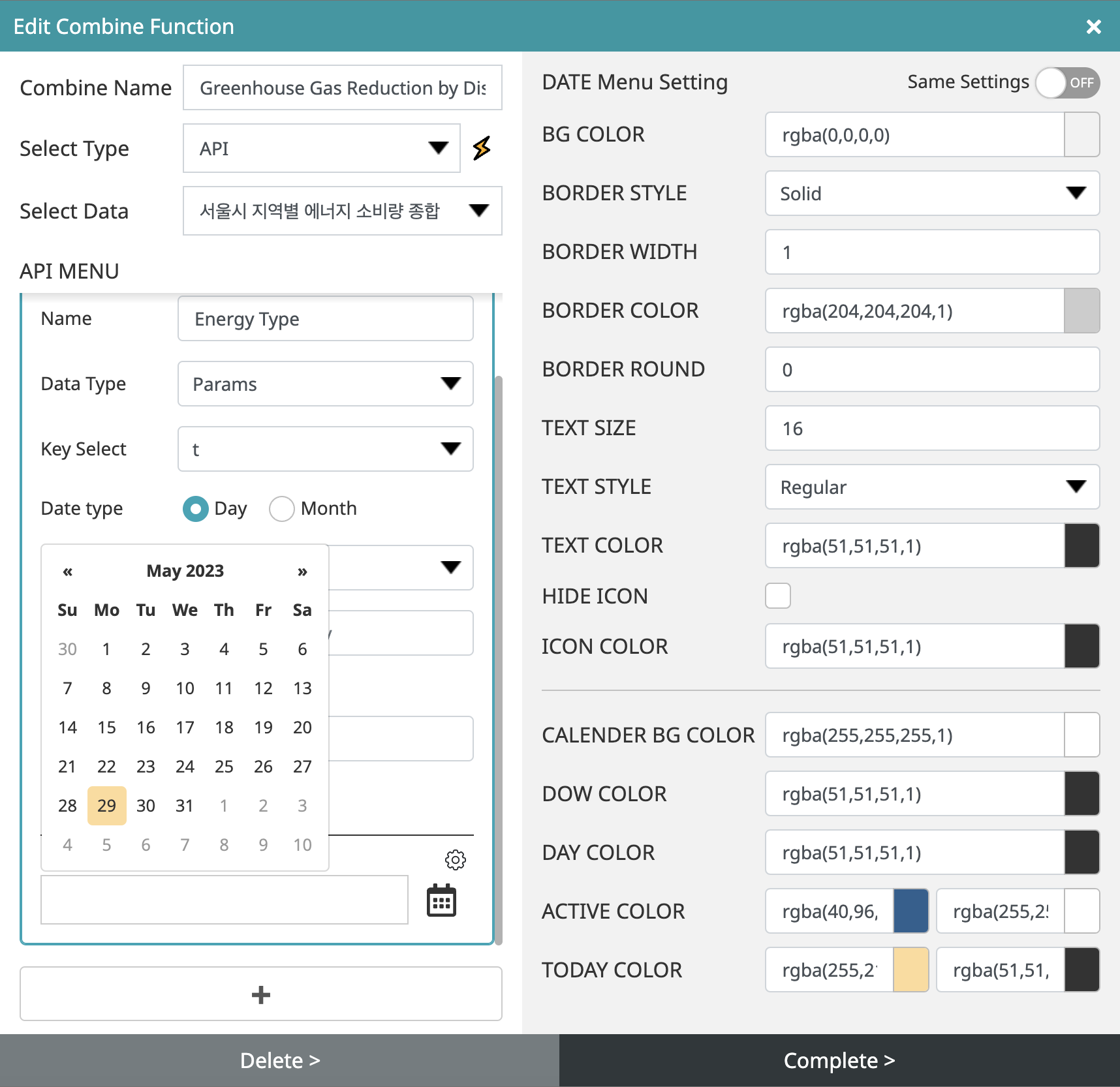Click the TODAY COLOR rgba(255,2 text field
Image resolution: width=1120 pixels, height=1087 pixels.
[830, 970]
